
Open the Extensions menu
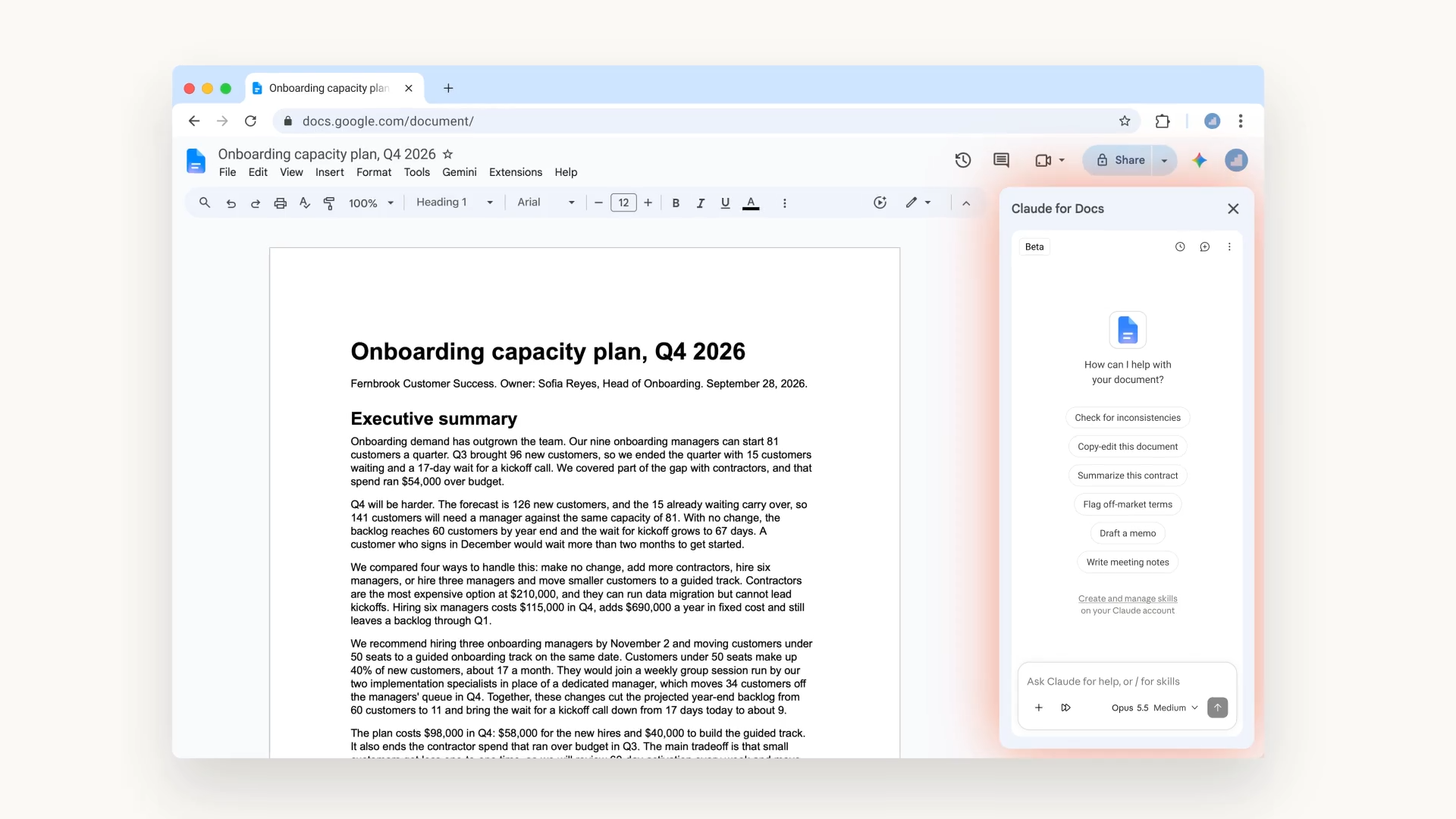click(x=516, y=172)
